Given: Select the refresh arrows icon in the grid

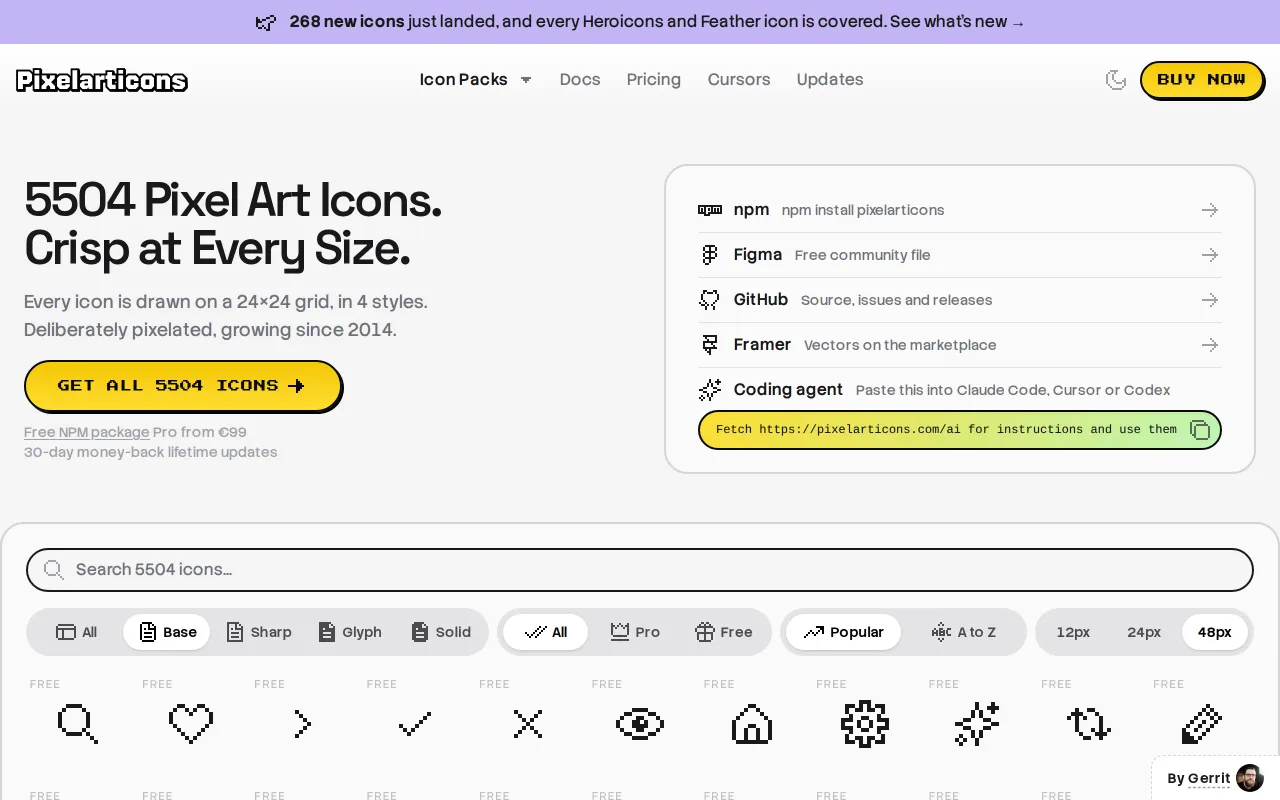Looking at the screenshot, I should [x=1089, y=723].
